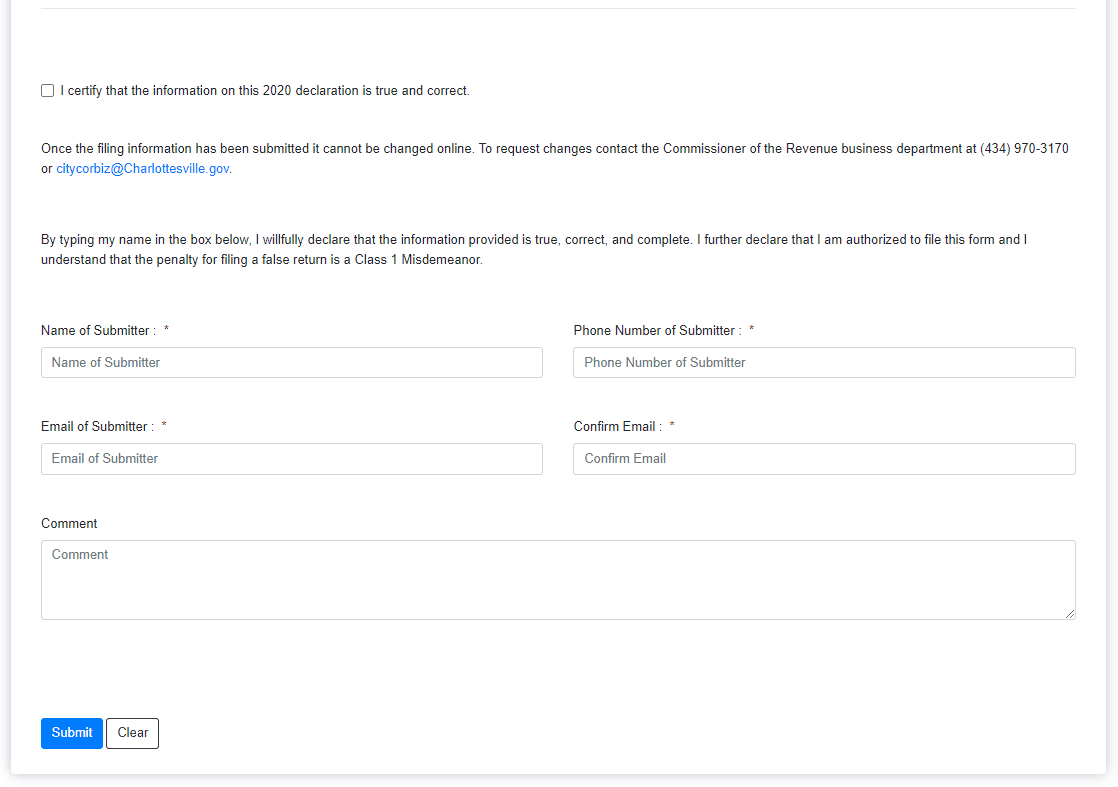This screenshot has width=1118, height=787.
Task: Click the red asterisk beside Confirm Email
Action: pyautogui.click(x=672, y=424)
